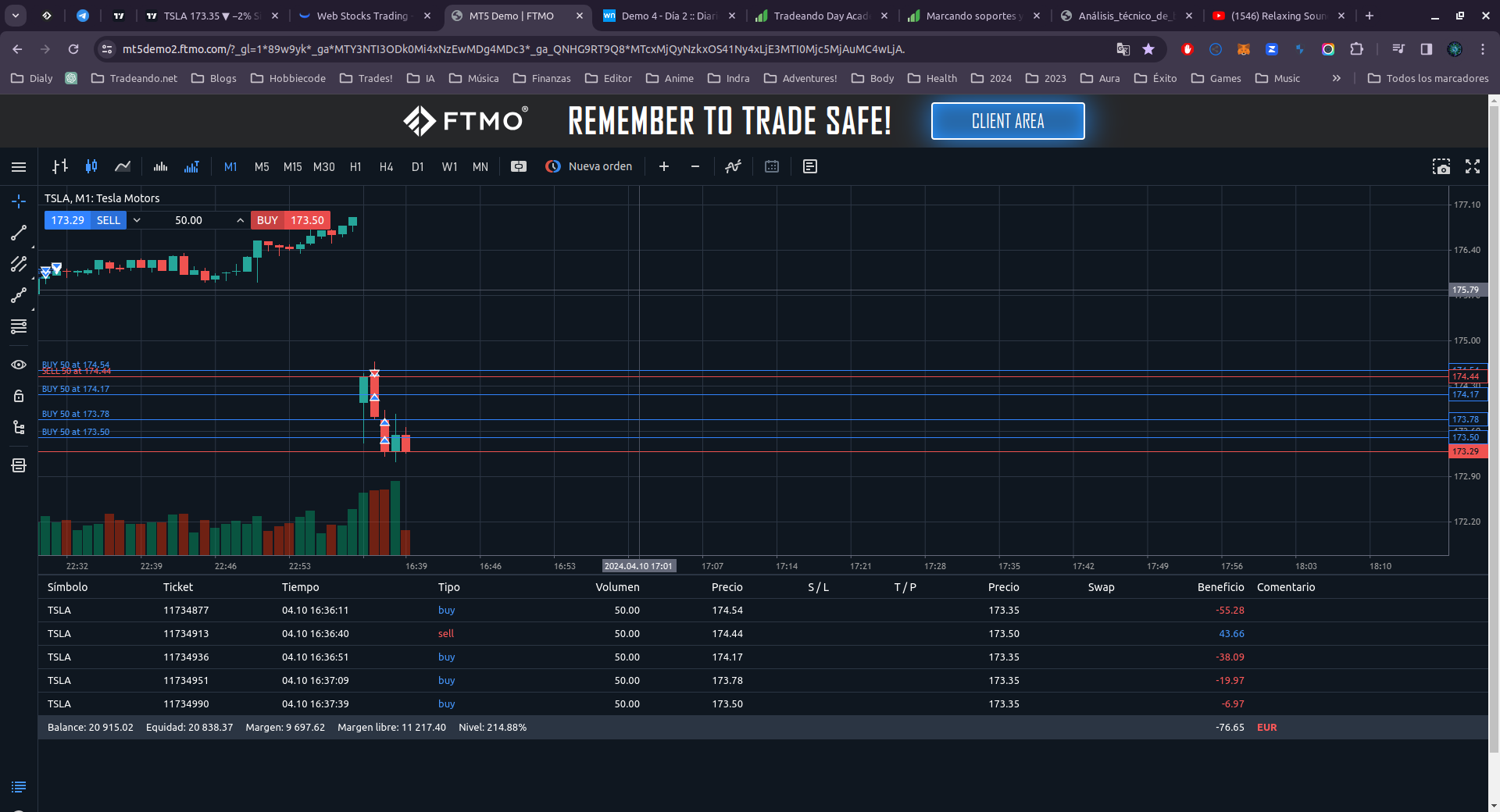Select the trend line drawing tool
1500x812 pixels.
pos(19,233)
